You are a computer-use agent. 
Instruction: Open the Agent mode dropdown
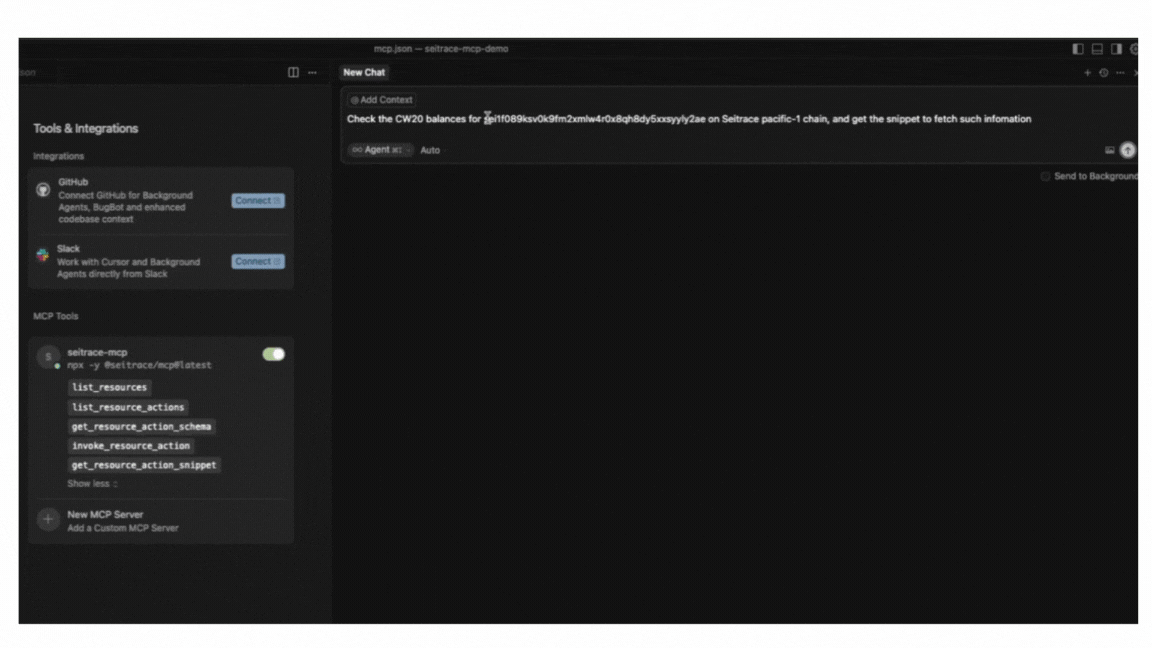(x=380, y=150)
